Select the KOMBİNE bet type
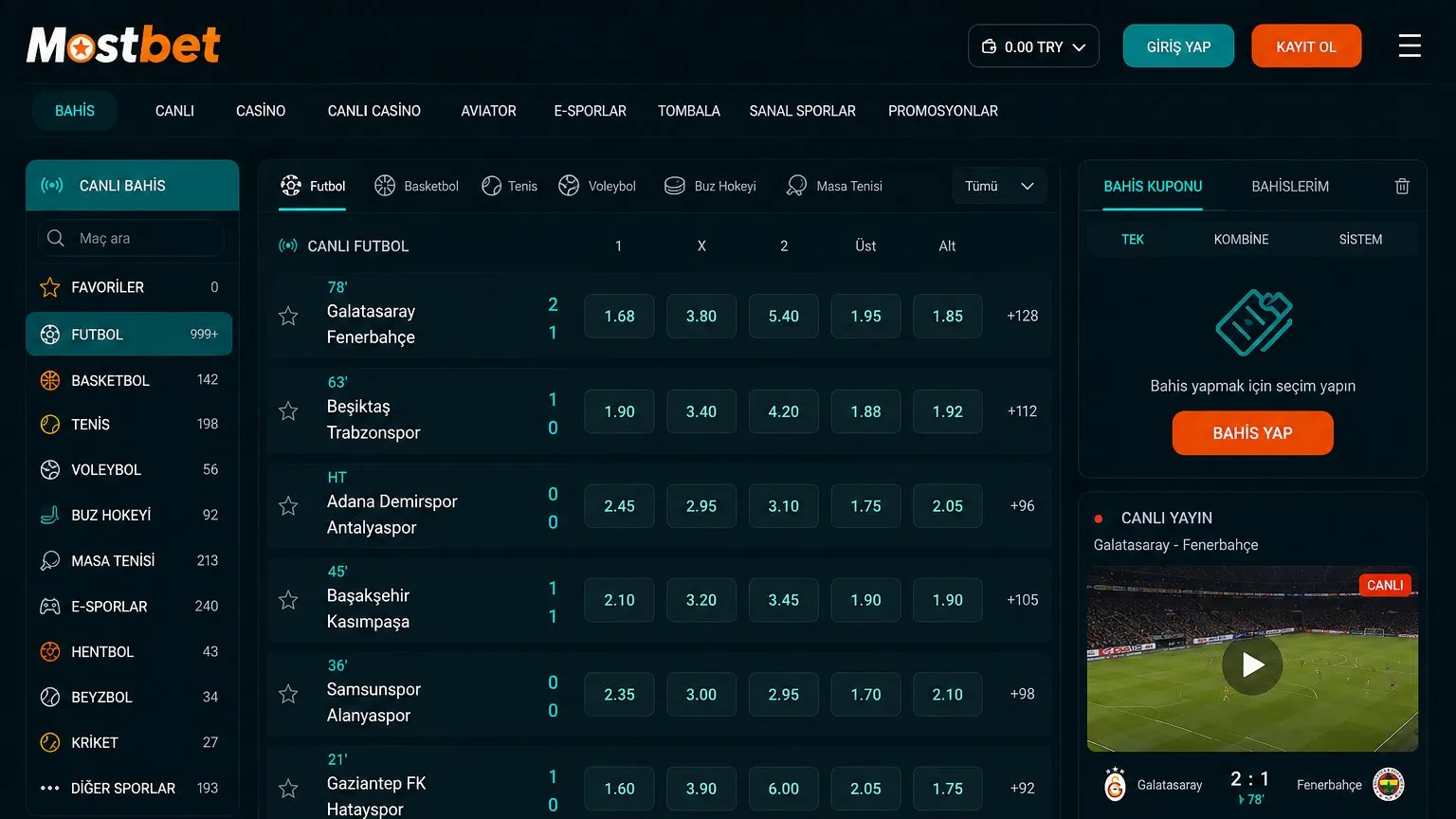The height and width of the screenshot is (819, 1456). 1241,239
